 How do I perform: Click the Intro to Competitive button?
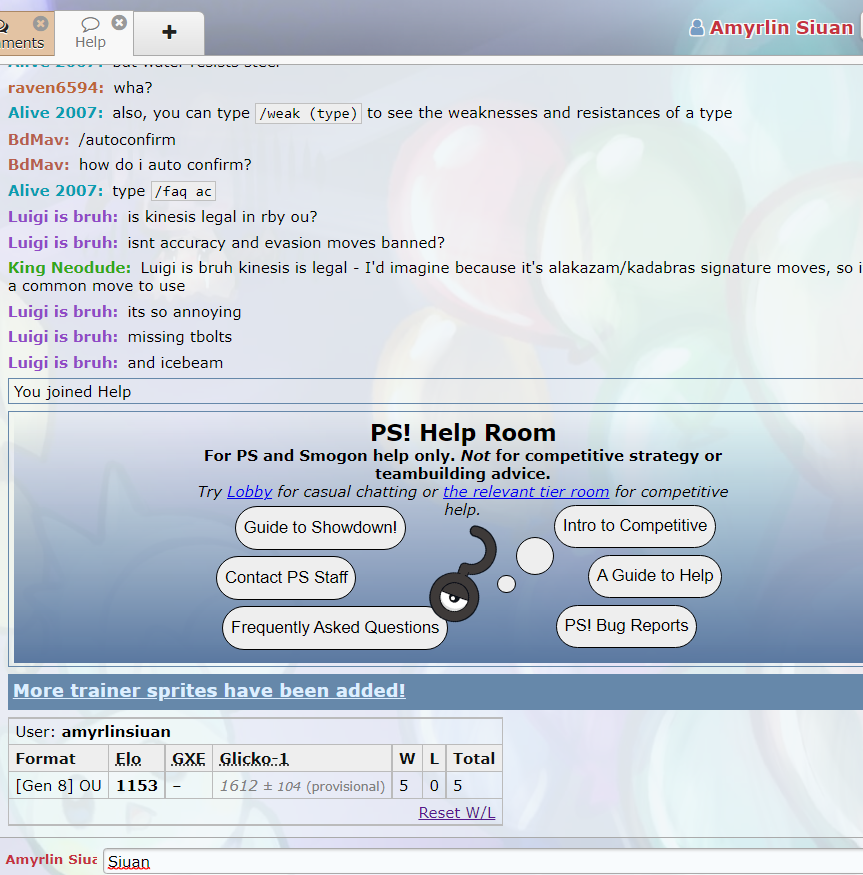click(x=635, y=526)
